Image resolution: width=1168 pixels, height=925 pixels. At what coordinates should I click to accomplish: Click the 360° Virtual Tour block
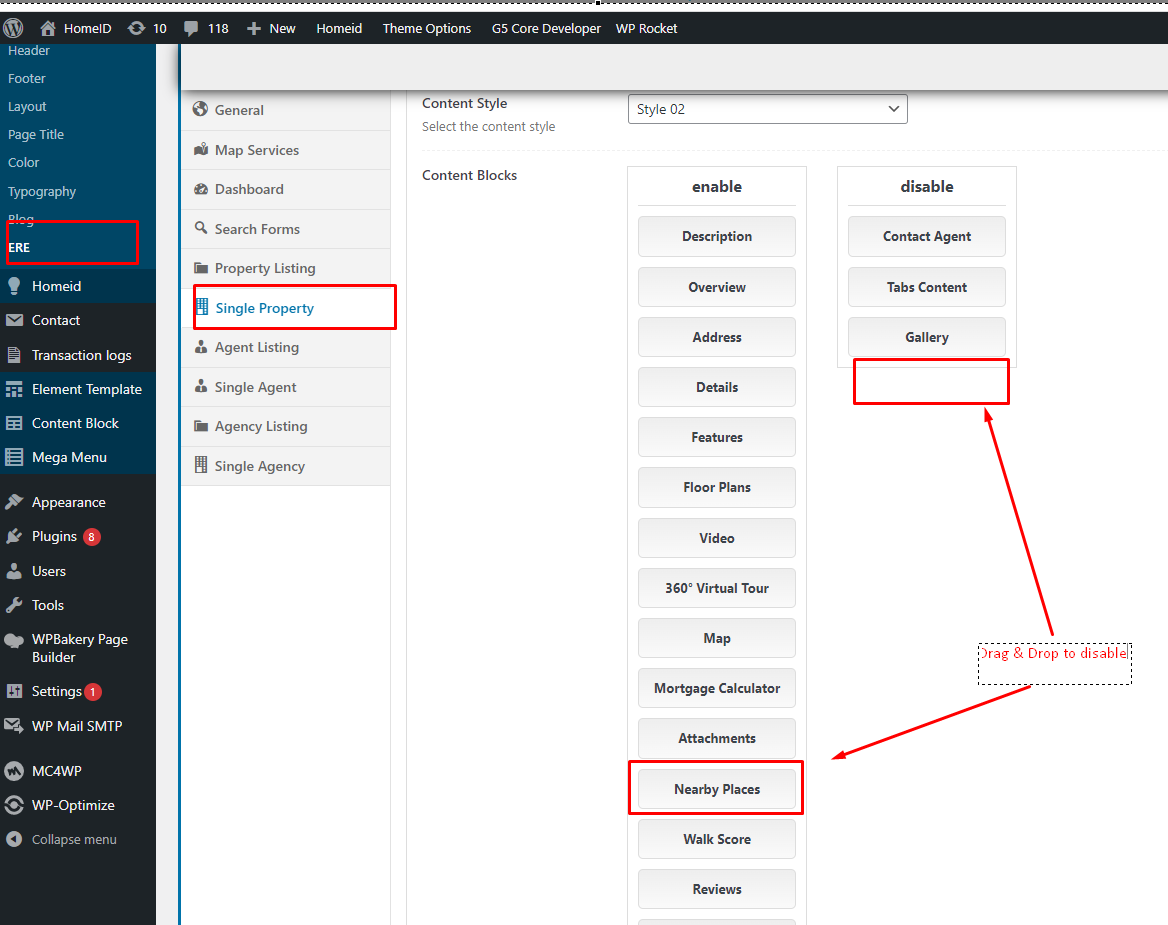[x=717, y=588]
